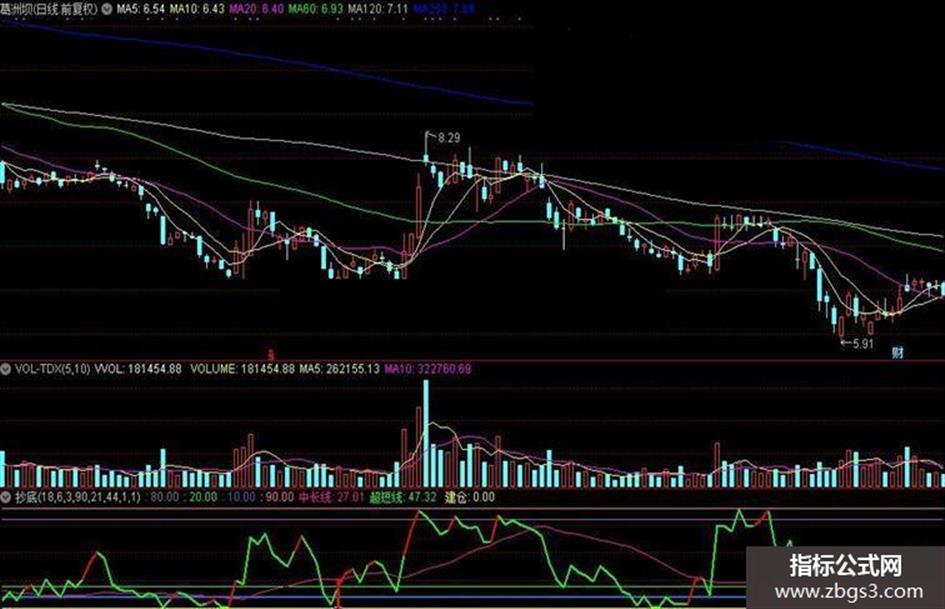Screen dimensions: 945x609
Task: Select volume MA5: 262155.13 value
Action: coord(339,368)
